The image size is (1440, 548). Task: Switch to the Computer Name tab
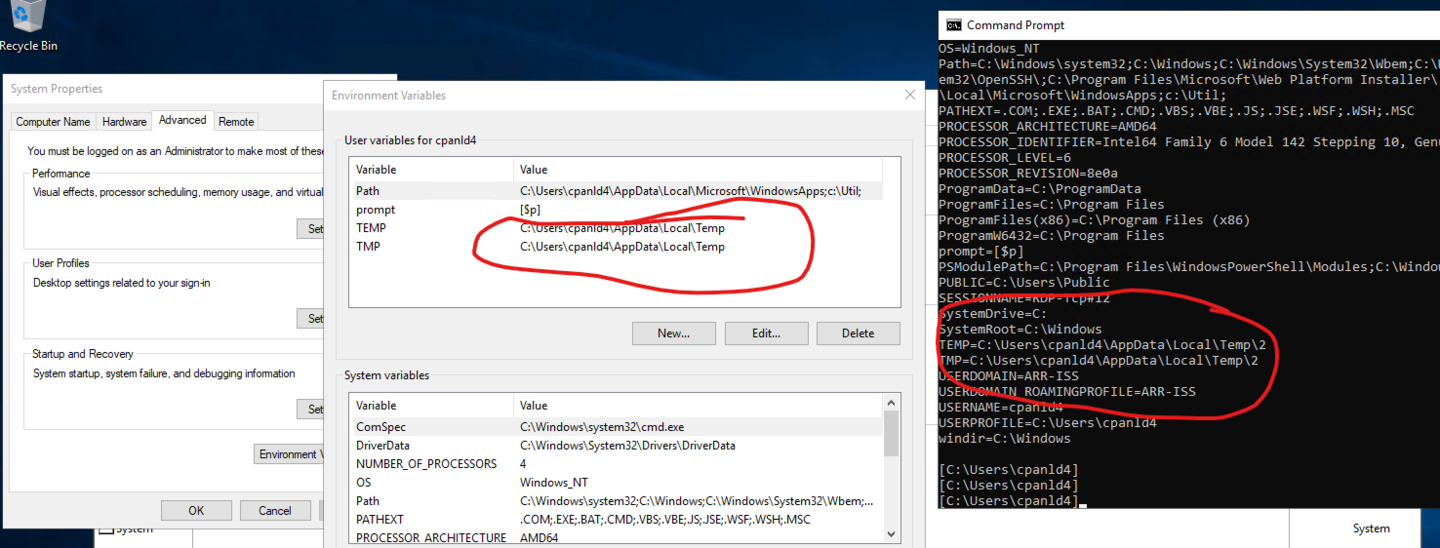(53, 122)
